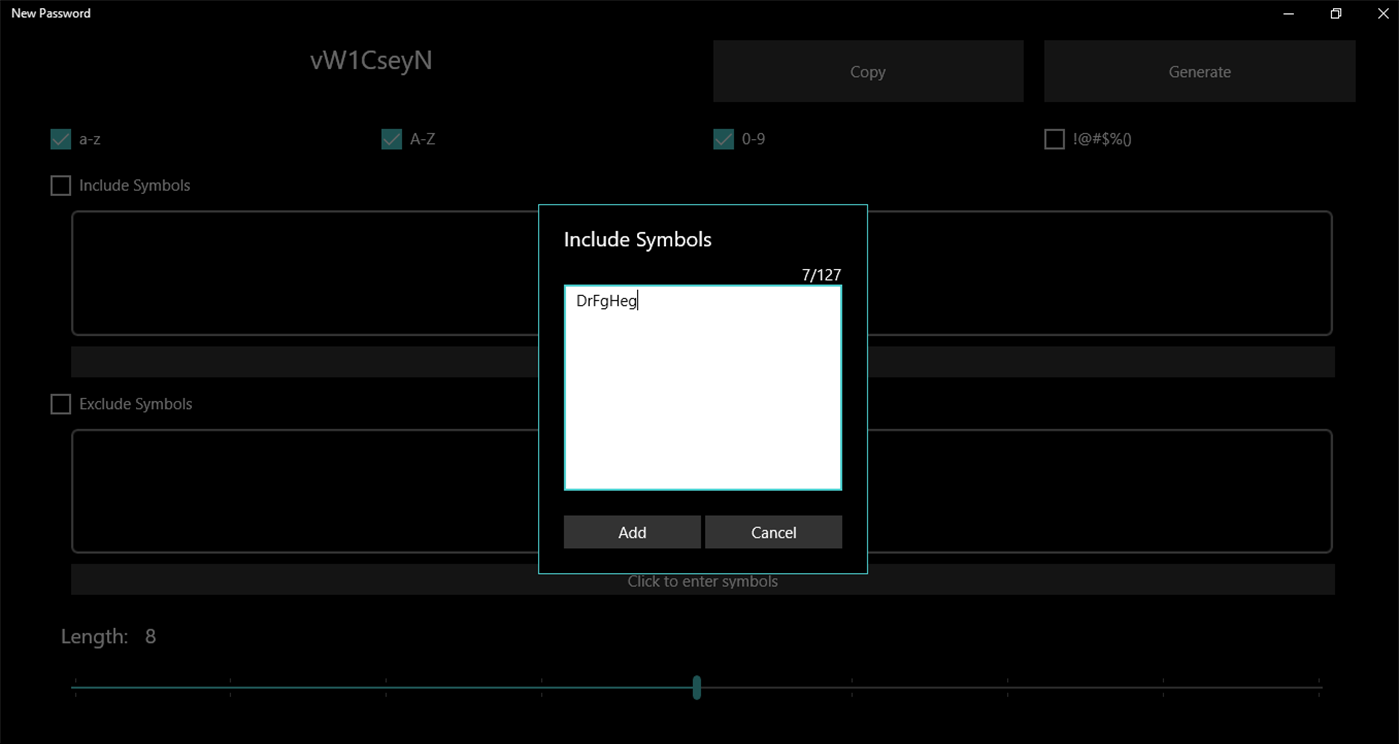Confirm symbols with the Add button

click(x=632, y=531)
